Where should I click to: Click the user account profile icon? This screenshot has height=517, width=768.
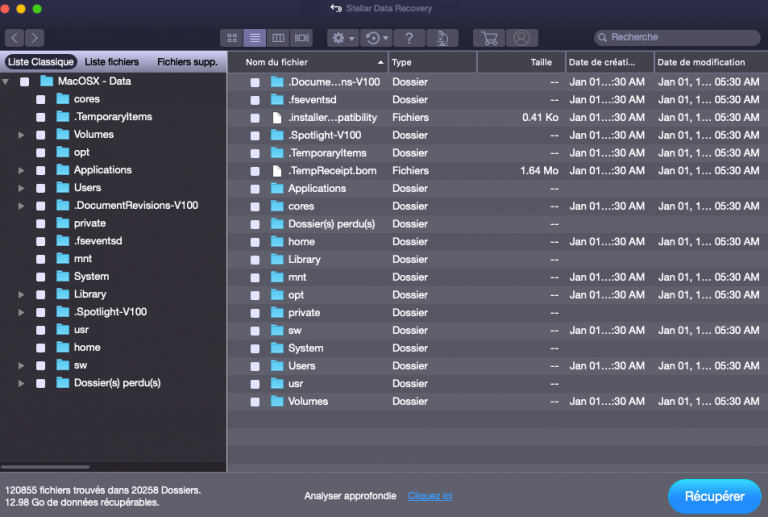(520, 38)
